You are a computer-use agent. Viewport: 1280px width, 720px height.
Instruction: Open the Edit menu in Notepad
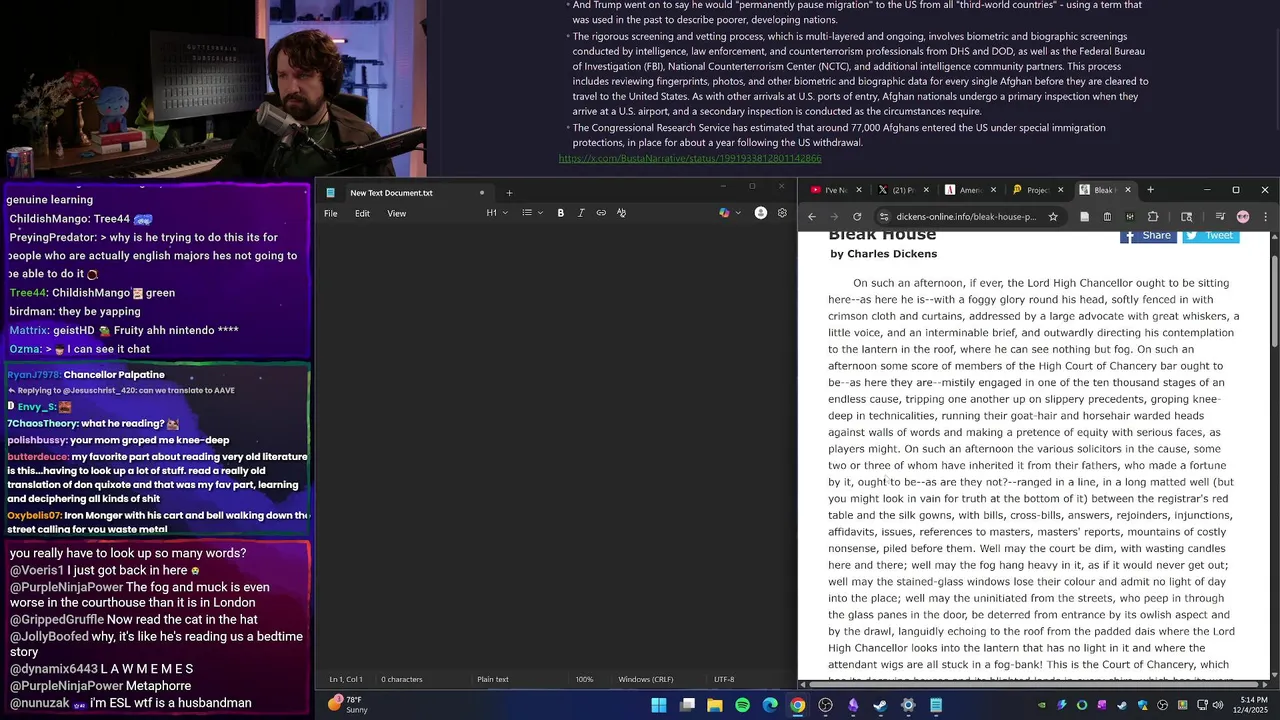point(362,213)
